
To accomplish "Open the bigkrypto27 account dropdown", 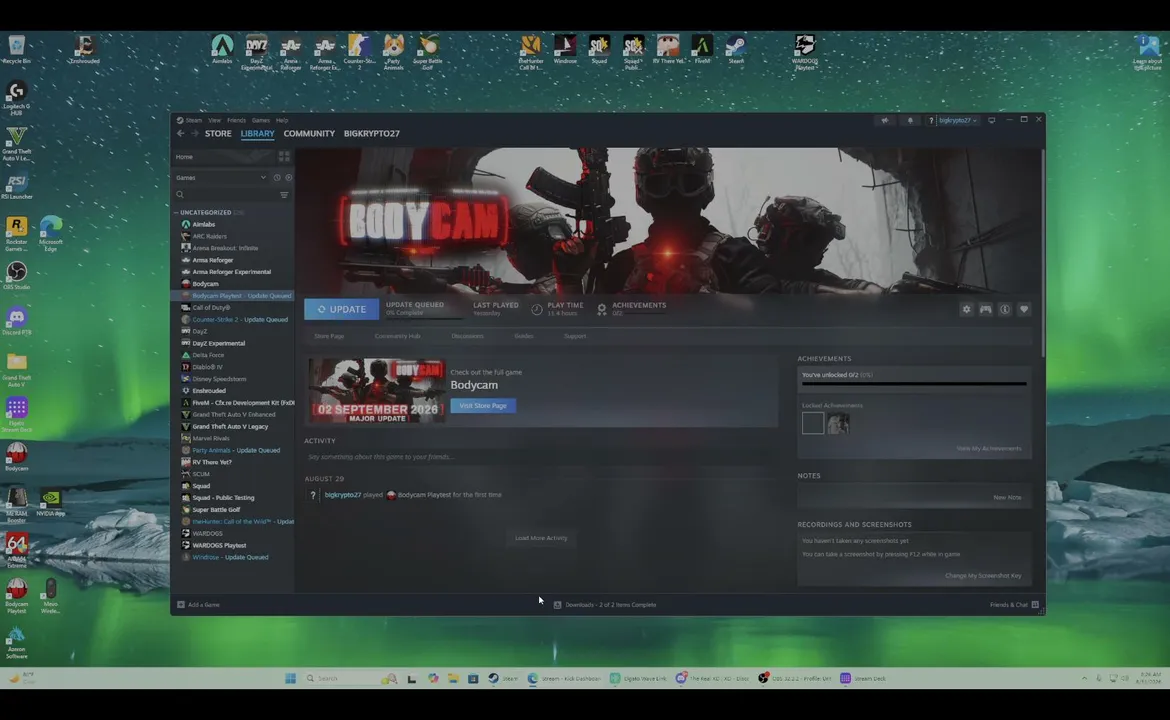I will coord(957,120).
